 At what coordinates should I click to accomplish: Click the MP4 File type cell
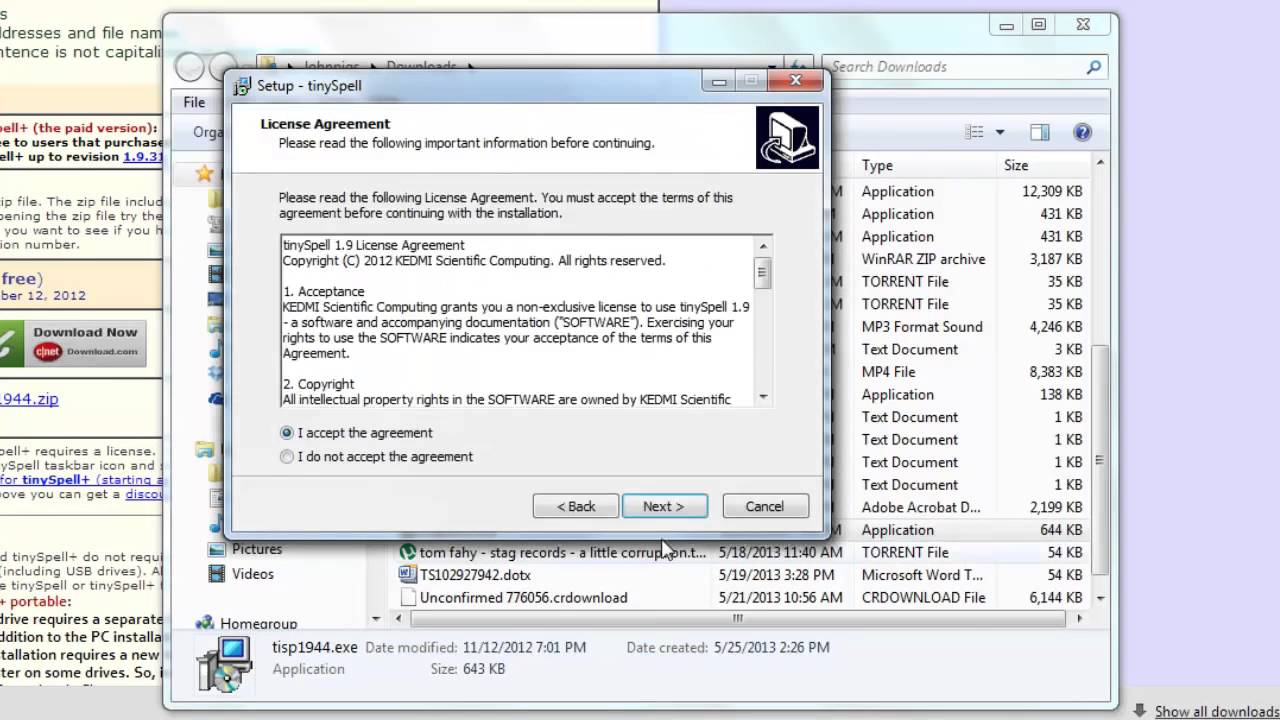pos(888,372)
